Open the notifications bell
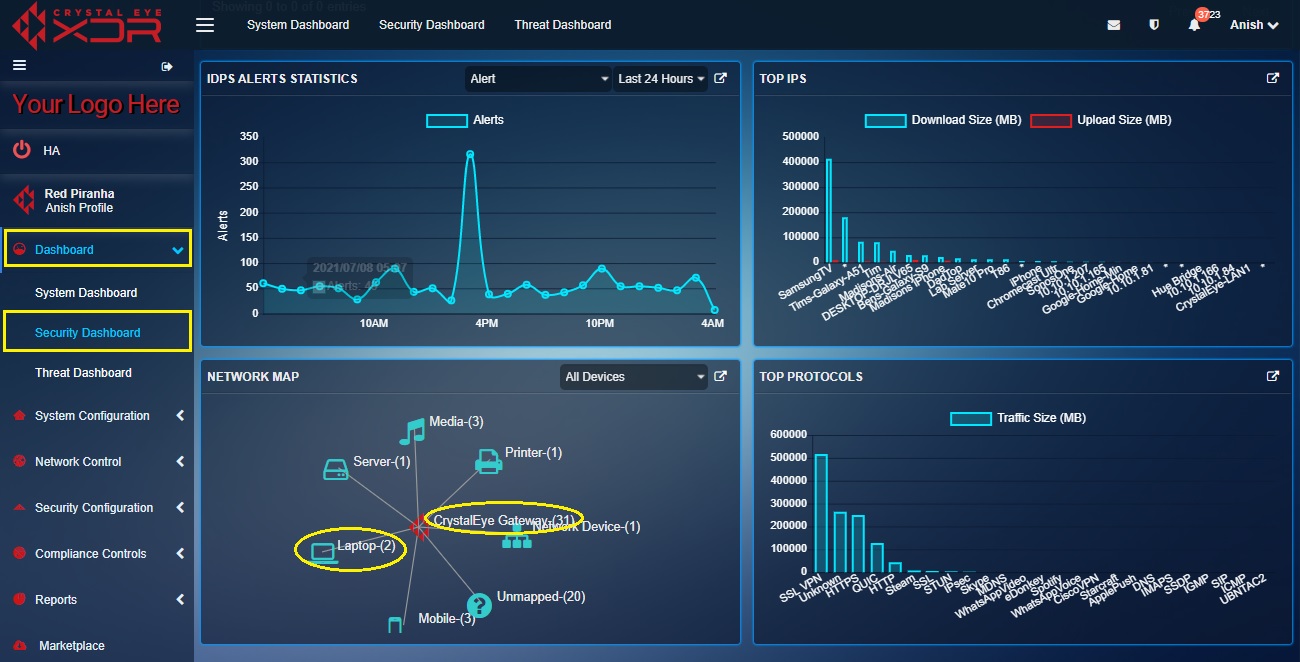This screenshot has width=1300, height=662. (x=1194, y=26)
